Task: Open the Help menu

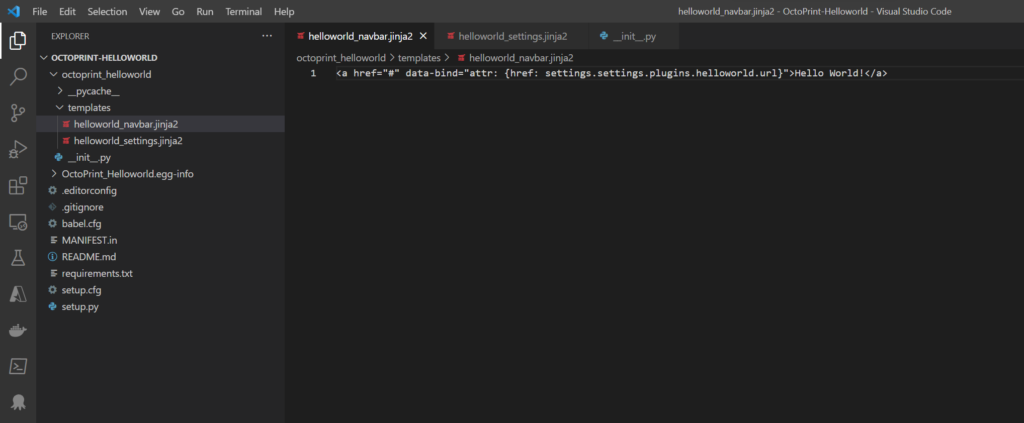Action: (284, 12)
